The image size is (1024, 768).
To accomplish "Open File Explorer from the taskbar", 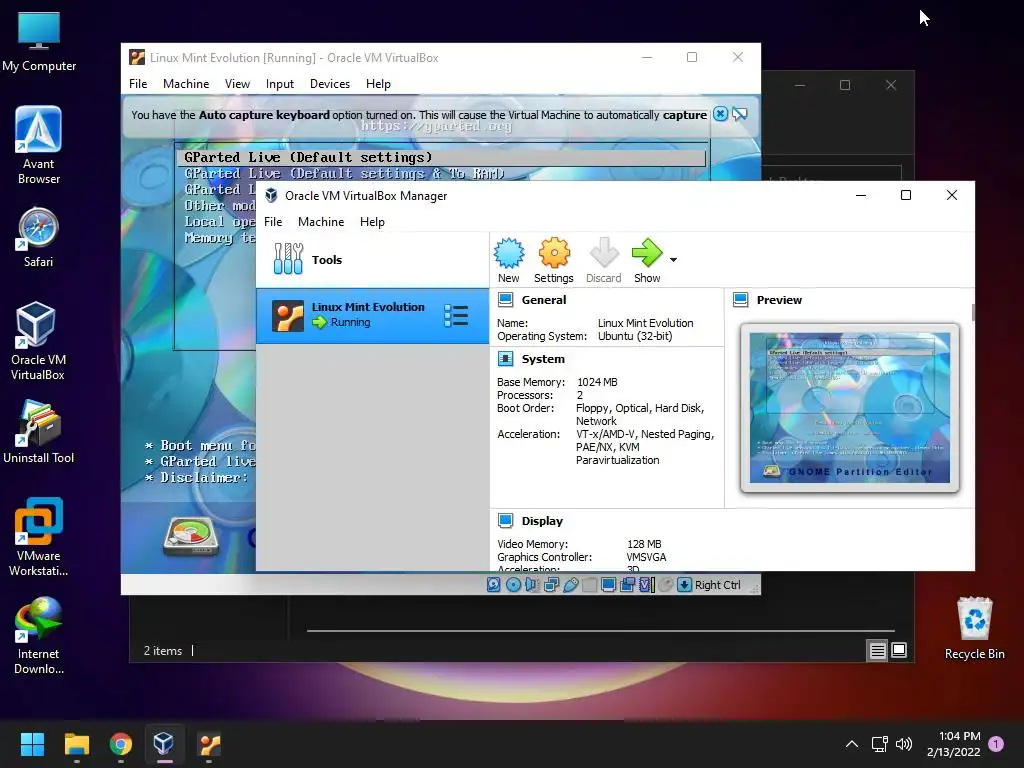I will (76, 744).
